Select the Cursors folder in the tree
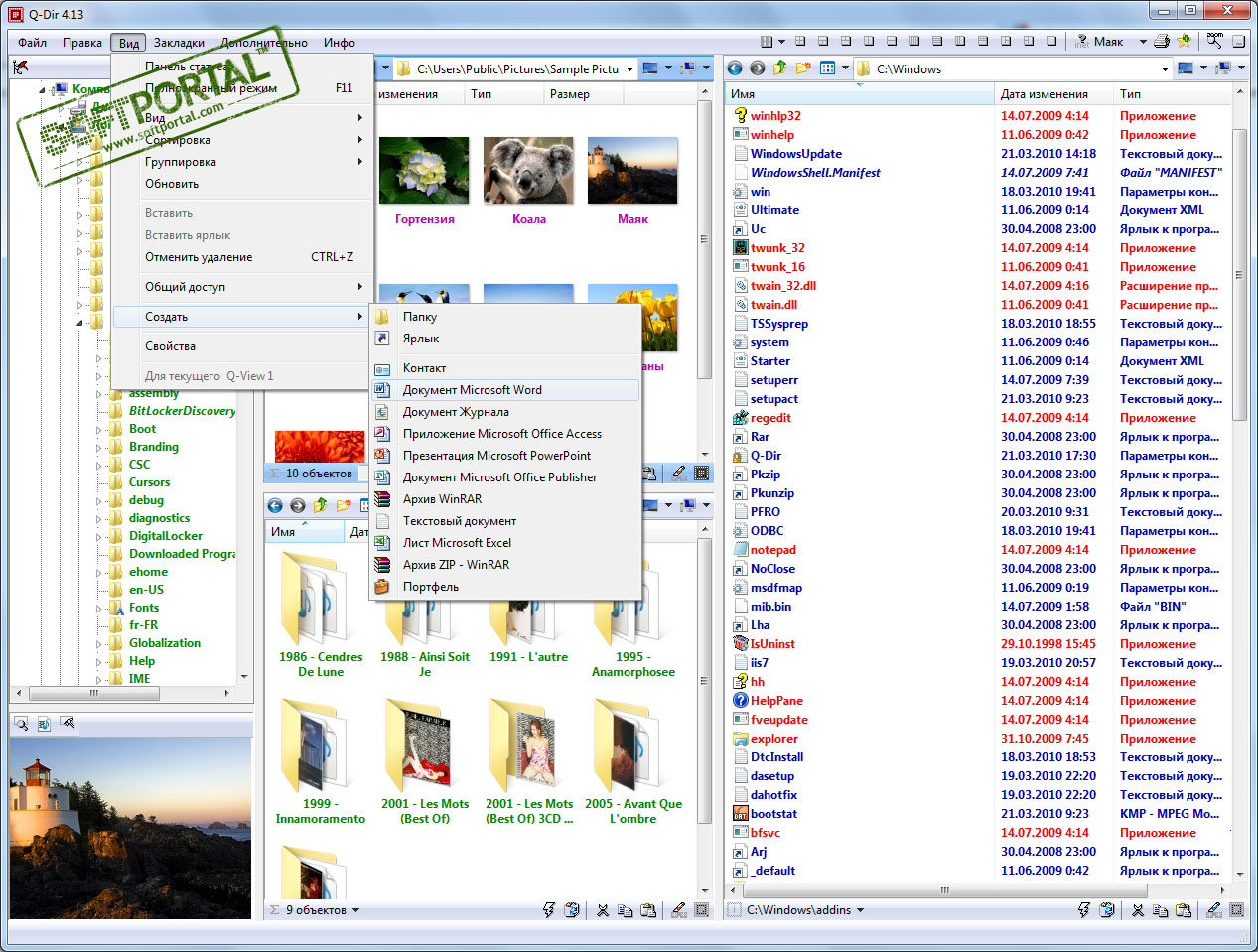 click(x=149, y=482)
